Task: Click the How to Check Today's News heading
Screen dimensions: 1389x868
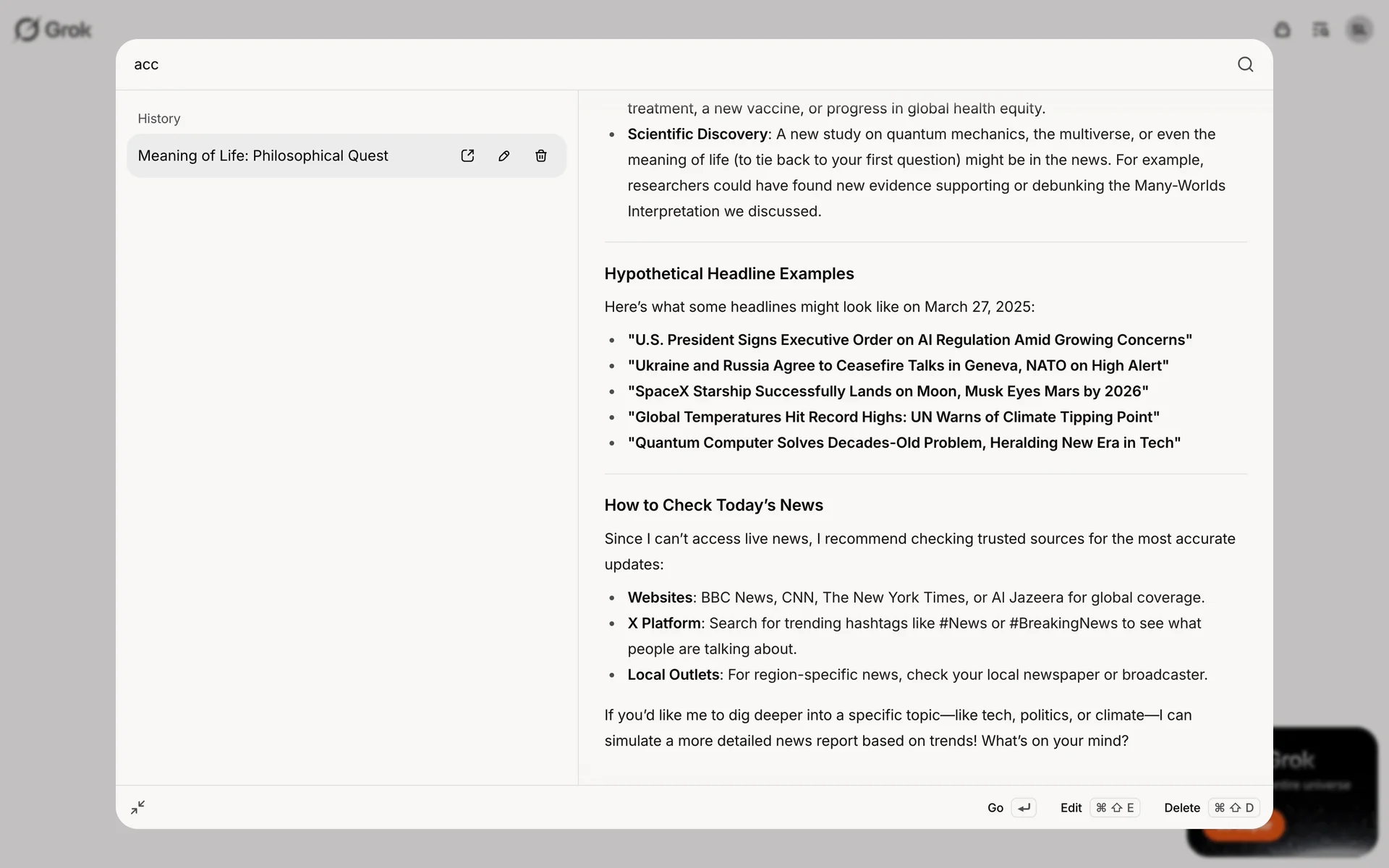Action: pyautogui.click(x=713, y=505)
